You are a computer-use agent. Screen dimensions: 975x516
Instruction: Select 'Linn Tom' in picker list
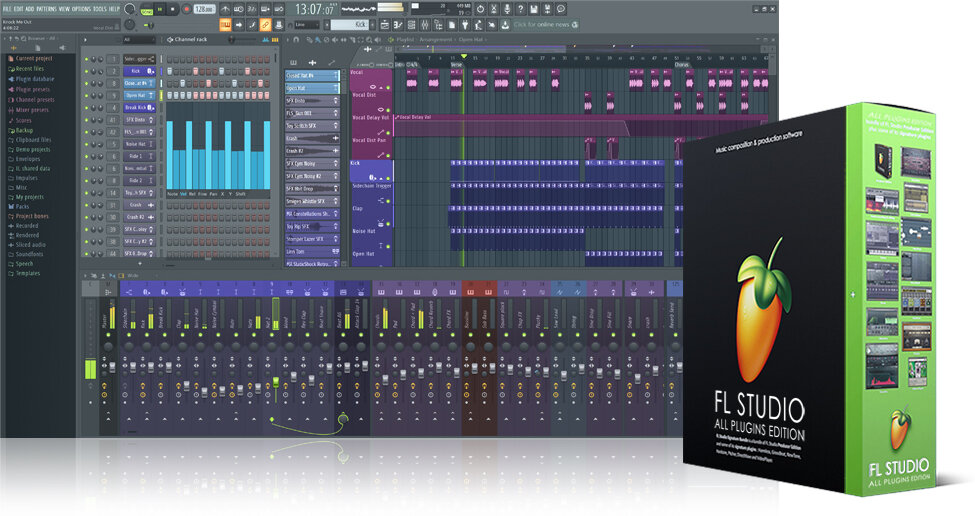point(312,252)
